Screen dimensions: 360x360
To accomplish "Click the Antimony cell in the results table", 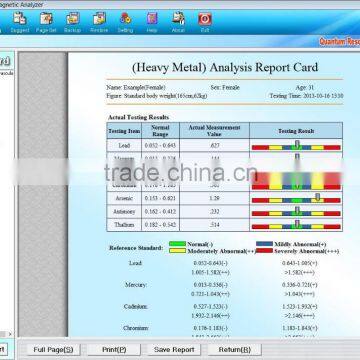I will click(x=124, y=212).
